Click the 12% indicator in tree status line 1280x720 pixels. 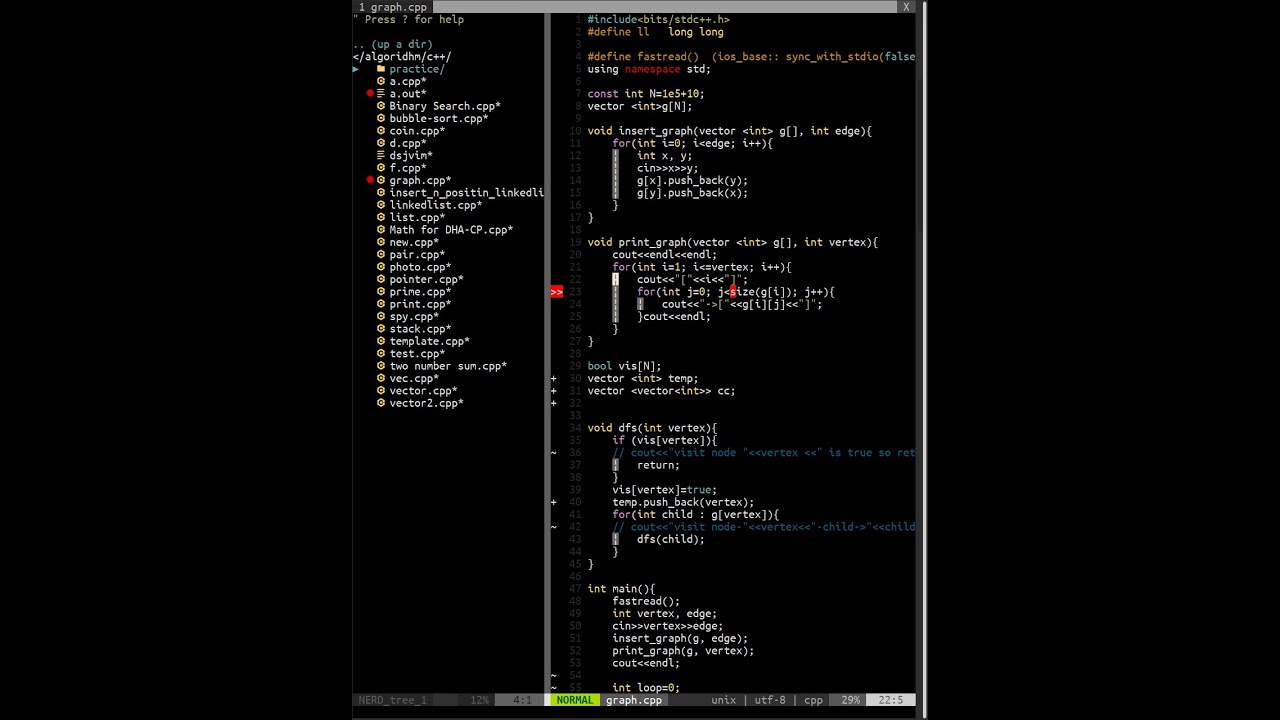tap(479, 700)
